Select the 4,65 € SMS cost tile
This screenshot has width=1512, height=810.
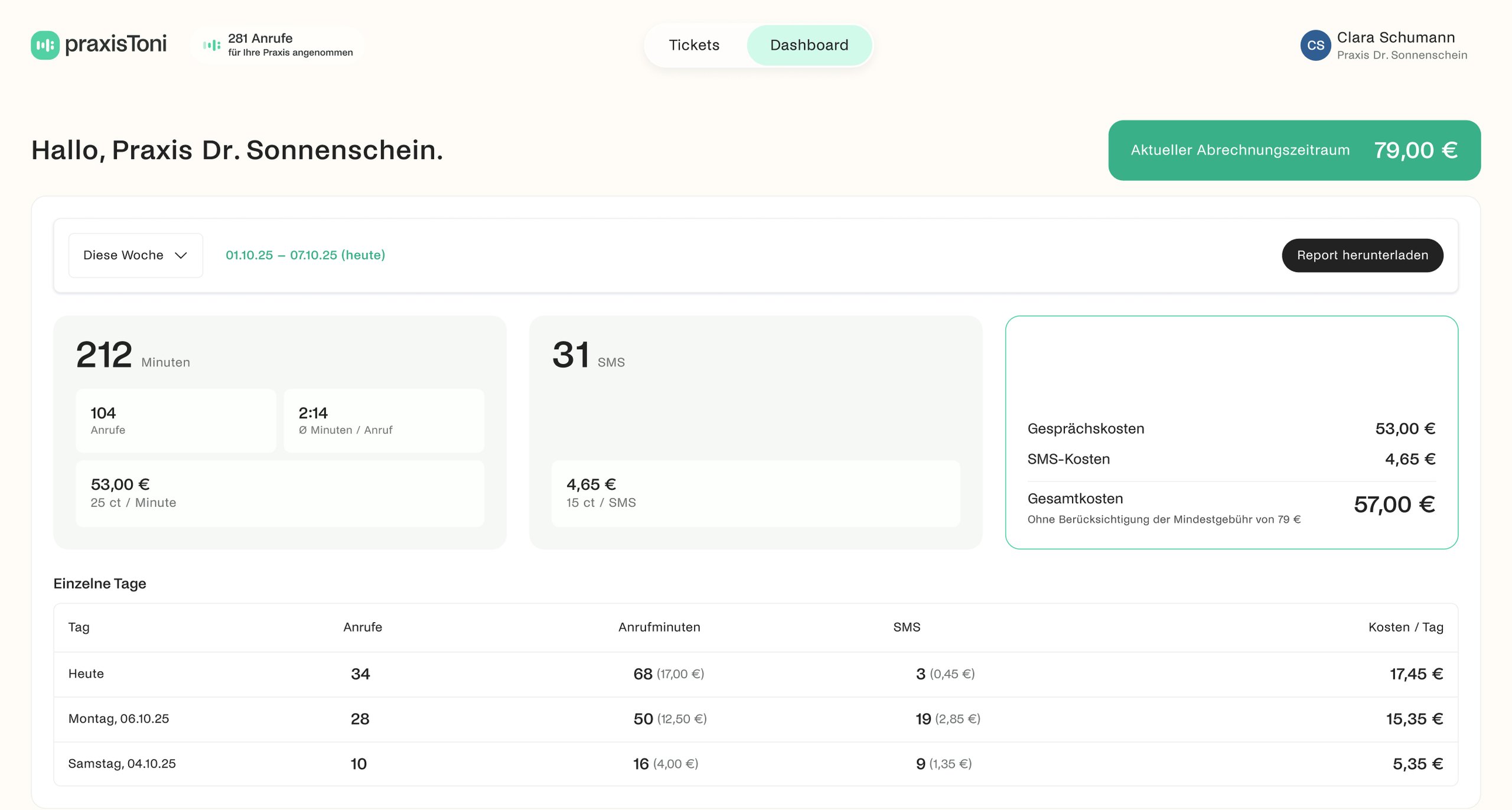[755, 493]
